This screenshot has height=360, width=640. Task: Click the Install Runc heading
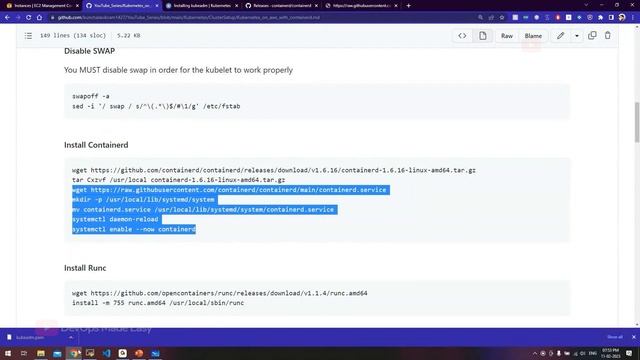coord(85,268)
